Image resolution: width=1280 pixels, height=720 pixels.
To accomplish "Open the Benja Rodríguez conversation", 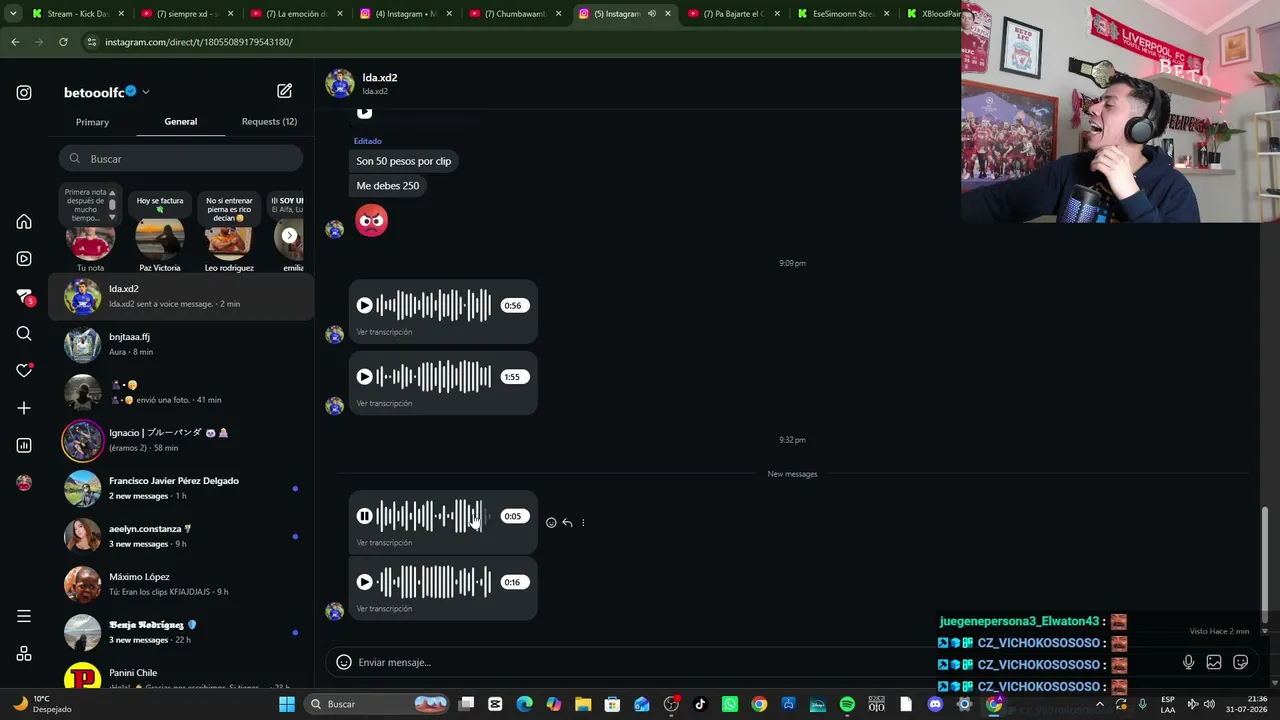I will click(x=181, y=632).
